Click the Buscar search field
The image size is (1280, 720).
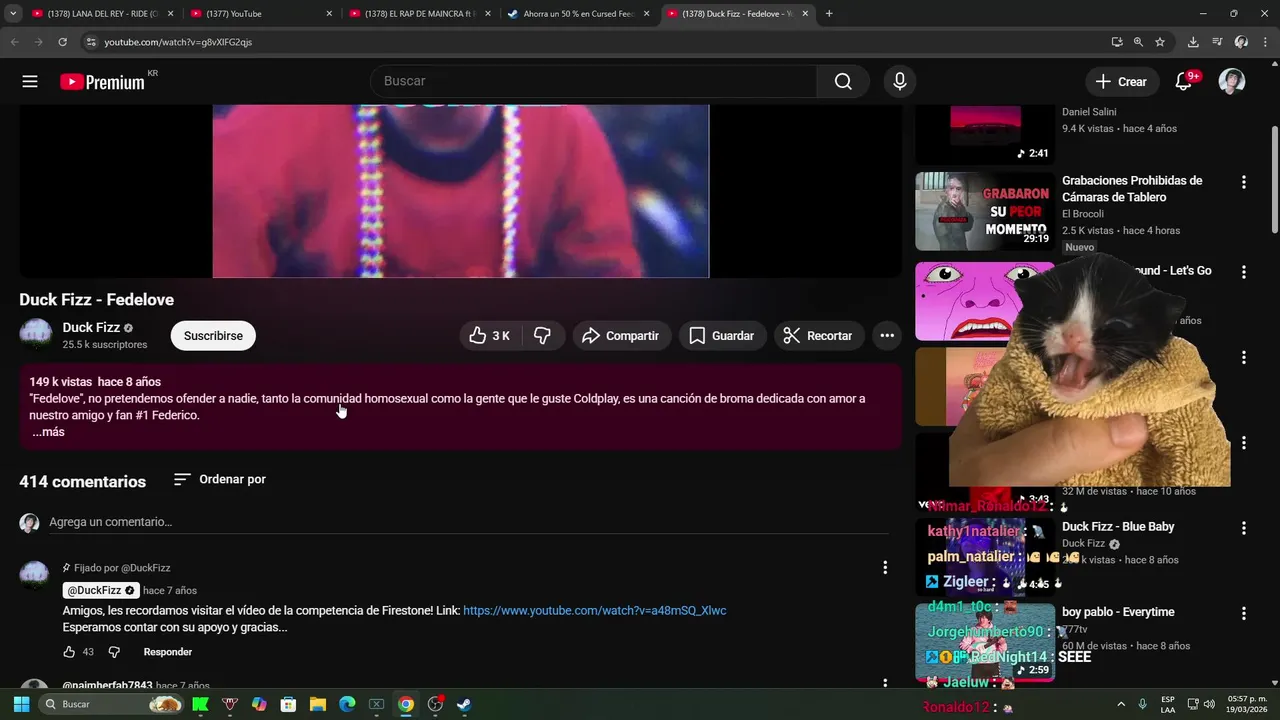(593, 82)
